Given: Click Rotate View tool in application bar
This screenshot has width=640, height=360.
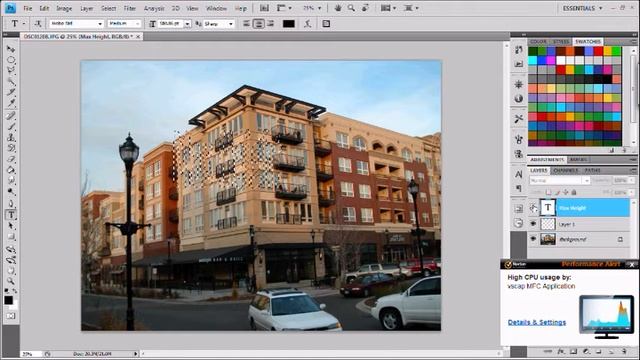Looking at the screenshot, I should (365, 8).
